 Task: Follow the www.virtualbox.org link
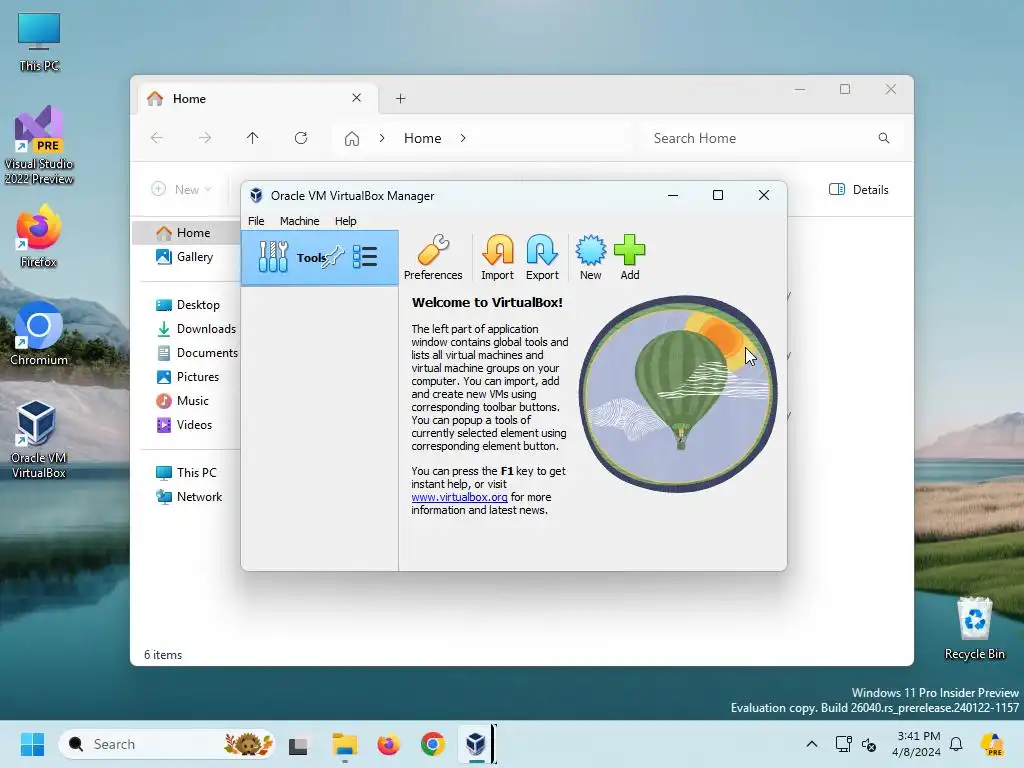pyautogui.click(x=459, y=497)
